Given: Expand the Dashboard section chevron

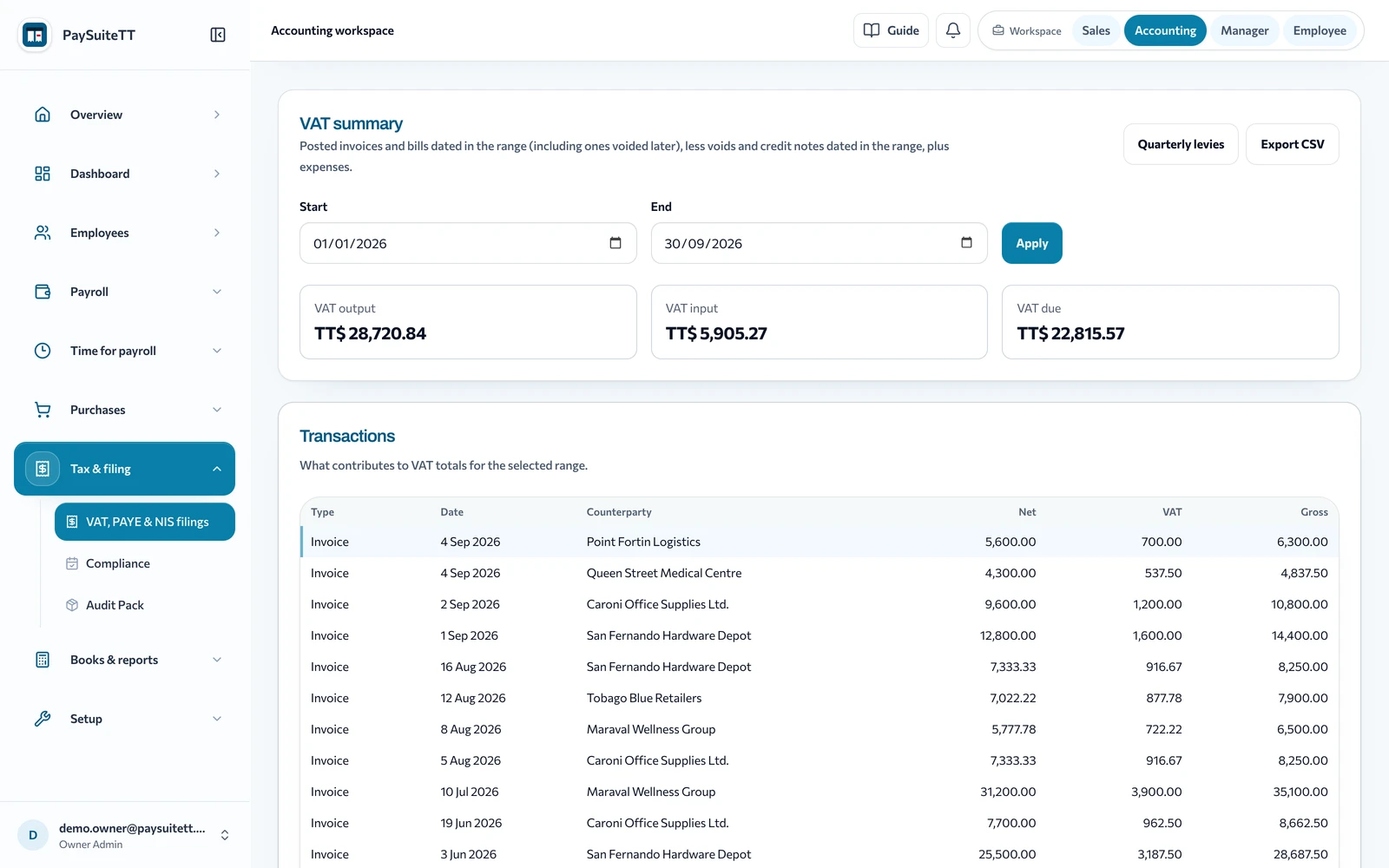Looking at the screenshot, I should [217, 174].
